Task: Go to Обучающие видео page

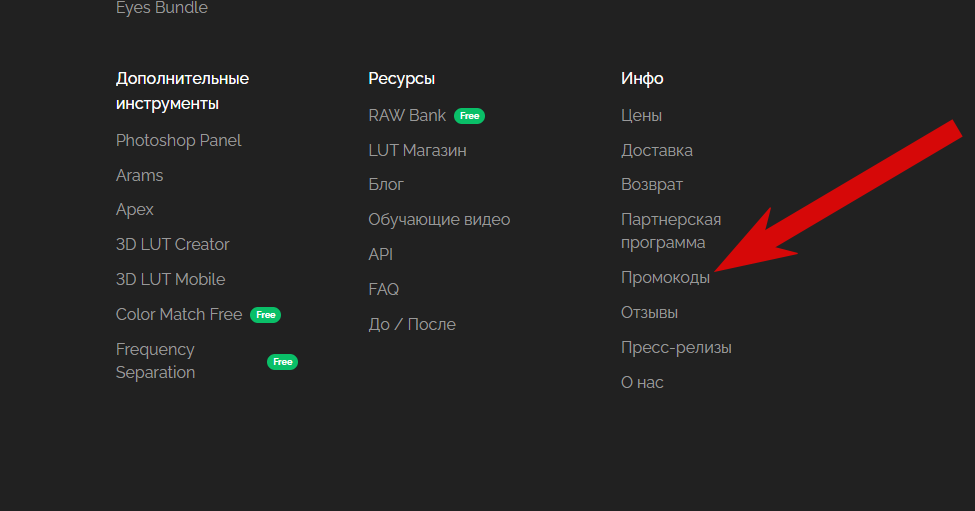Action: 439,220
